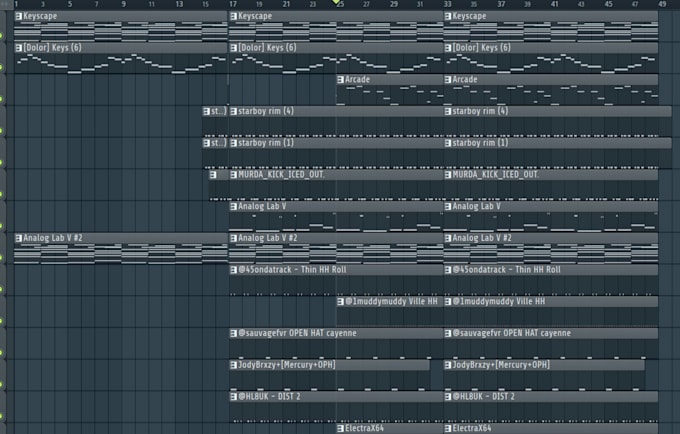Screen dimensions: 680x434
Task: Open menu icon of MURDA_KICK_ICED_OUT clip at bar 17
Action: [x=233, y=175]
